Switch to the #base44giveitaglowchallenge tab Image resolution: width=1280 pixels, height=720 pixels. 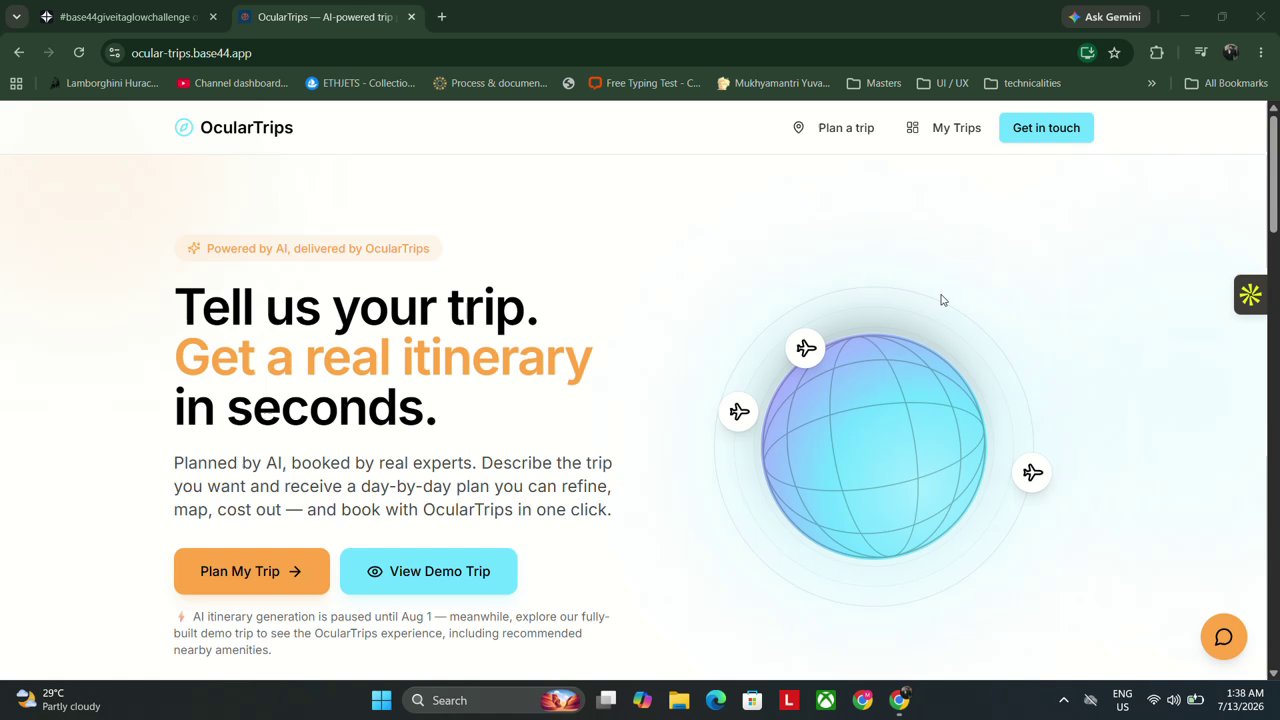tap(127, 17)
